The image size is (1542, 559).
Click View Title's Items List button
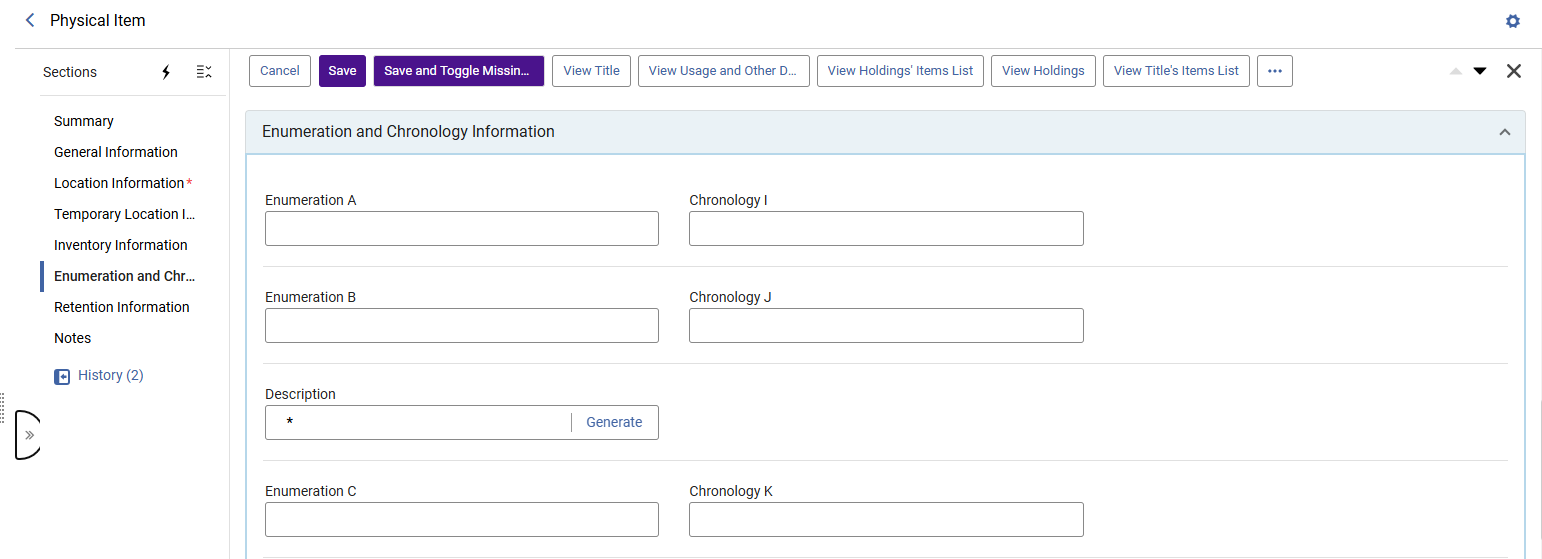(x=1176, y=71)
